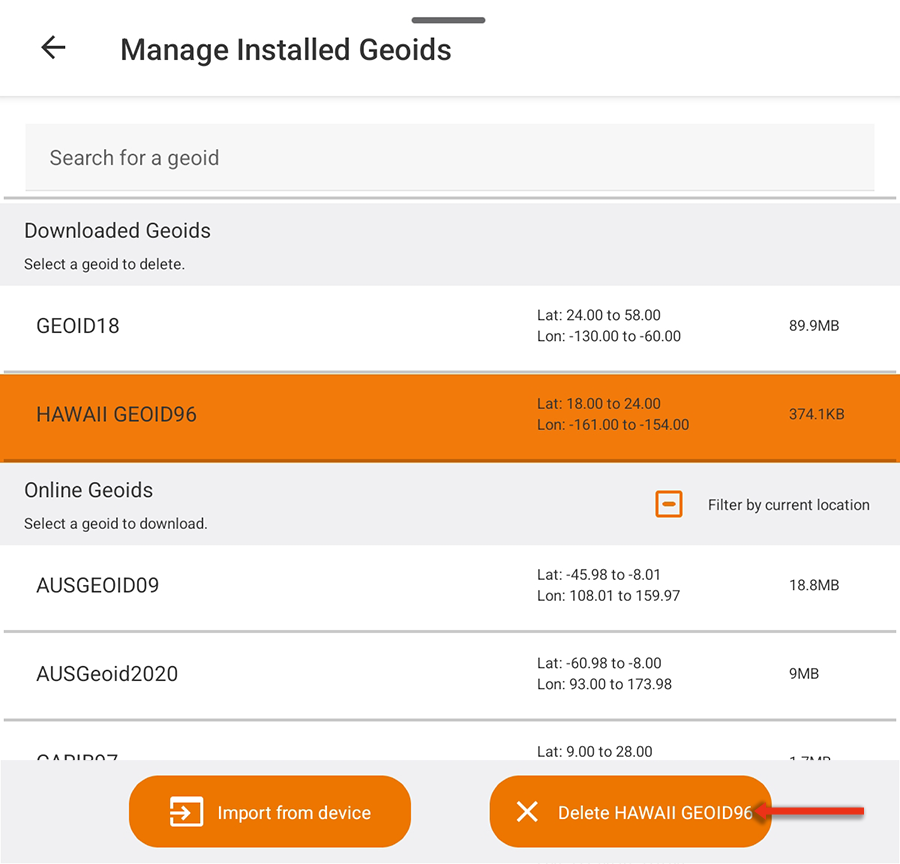Click Lat: 18.00 to 24.00 text

pyautogui.click(x=599, y=404)
